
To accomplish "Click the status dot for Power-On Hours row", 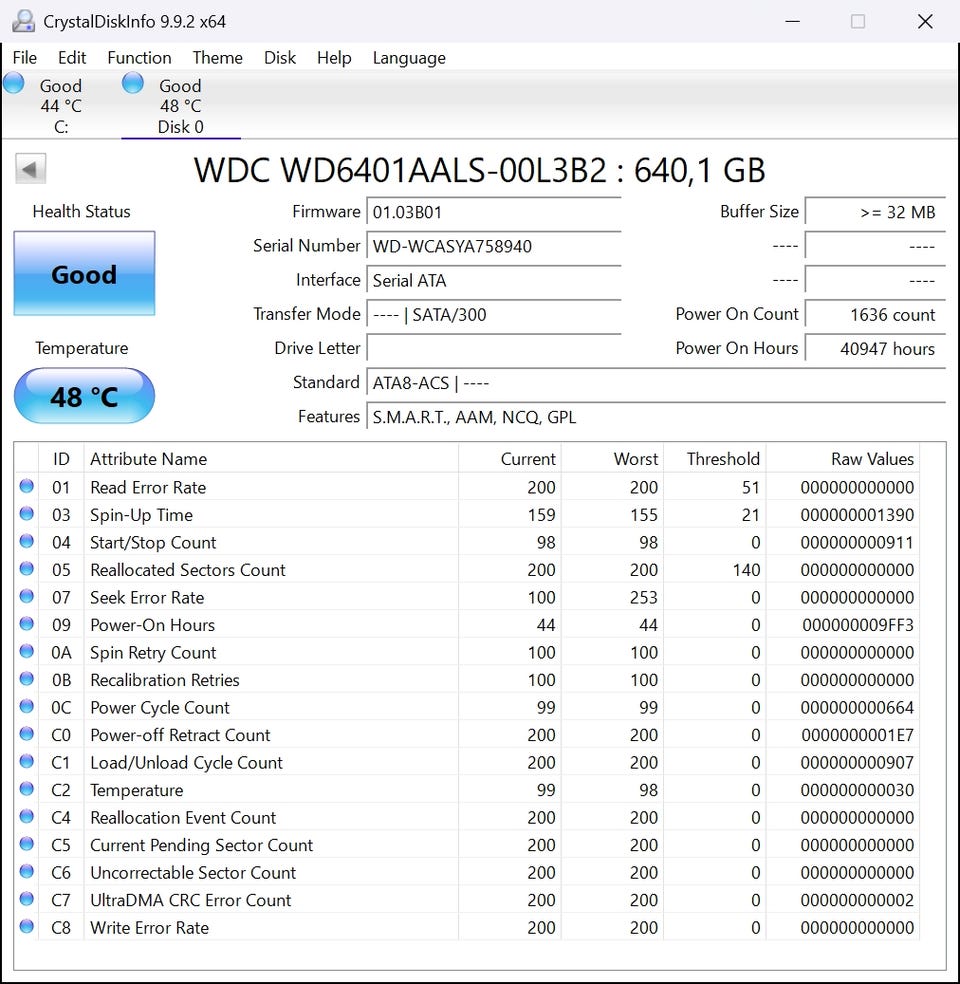I will click(26, 624).
